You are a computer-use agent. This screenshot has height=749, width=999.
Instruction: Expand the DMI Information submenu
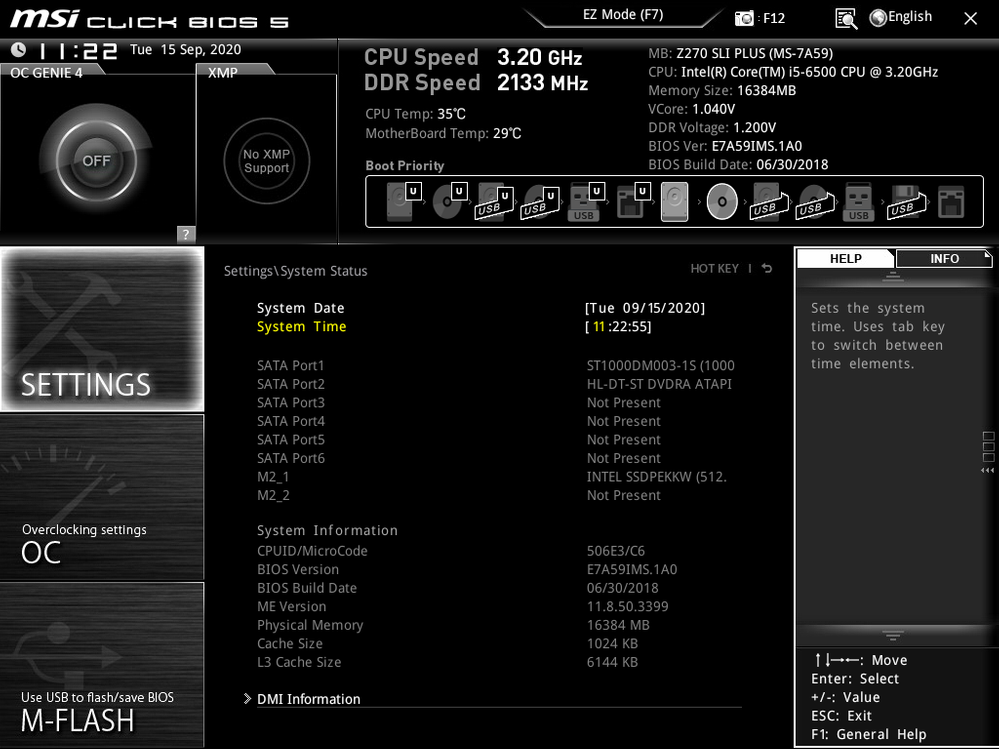point(308,699)
